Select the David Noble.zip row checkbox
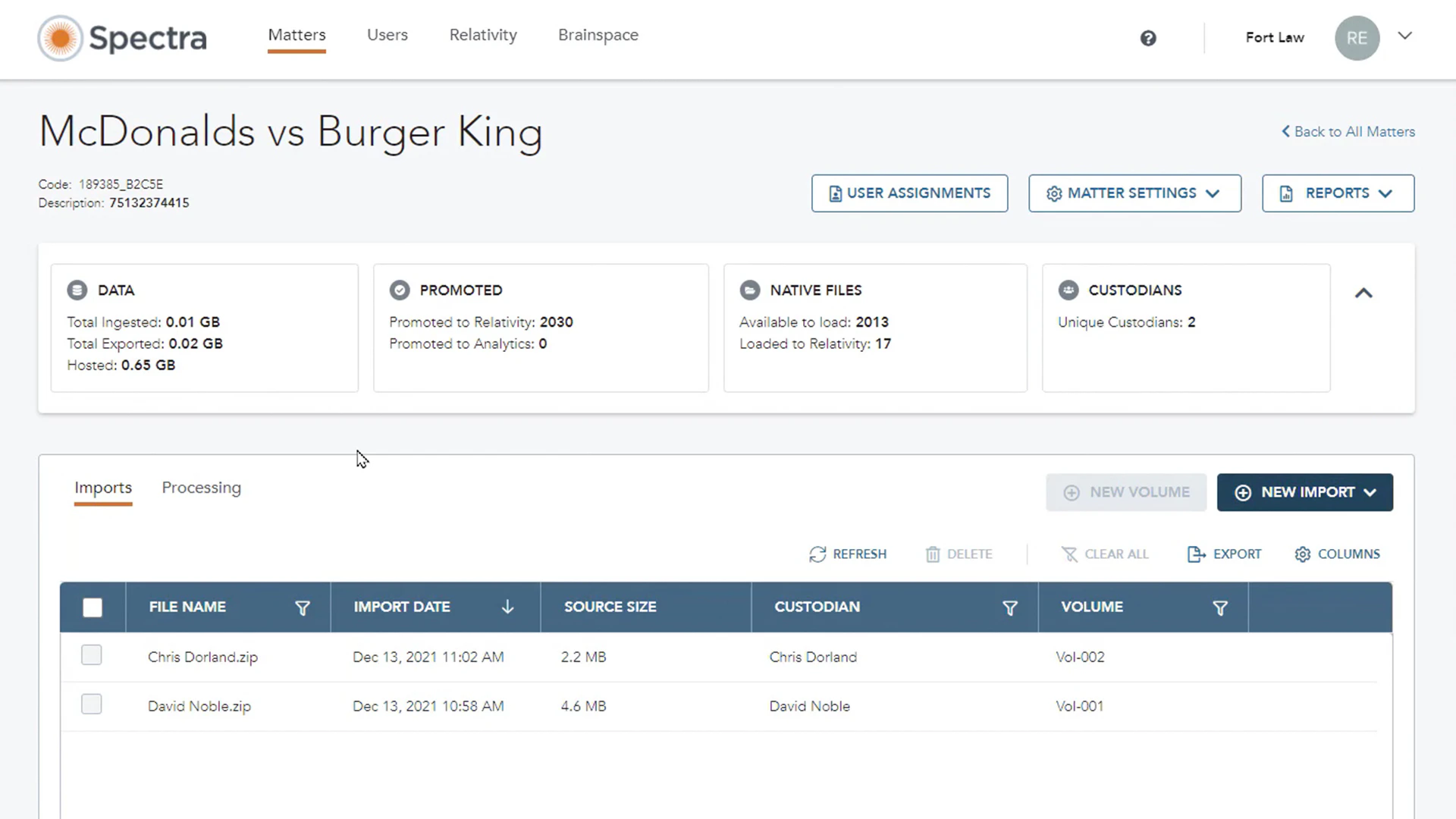Viewport: 1456px width, 819px height. coord(92,704)
